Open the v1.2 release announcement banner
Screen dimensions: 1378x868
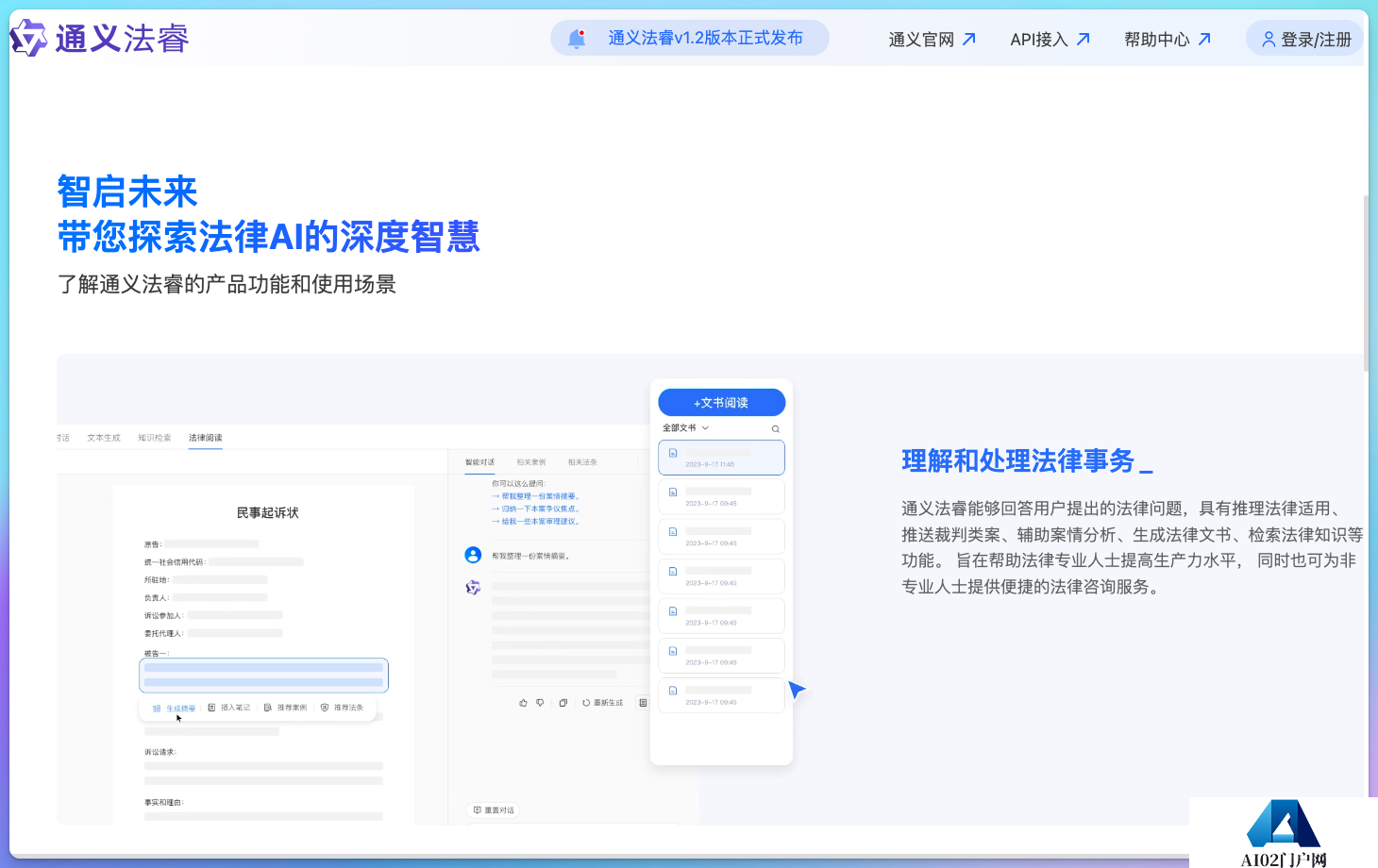pos(690,38)
